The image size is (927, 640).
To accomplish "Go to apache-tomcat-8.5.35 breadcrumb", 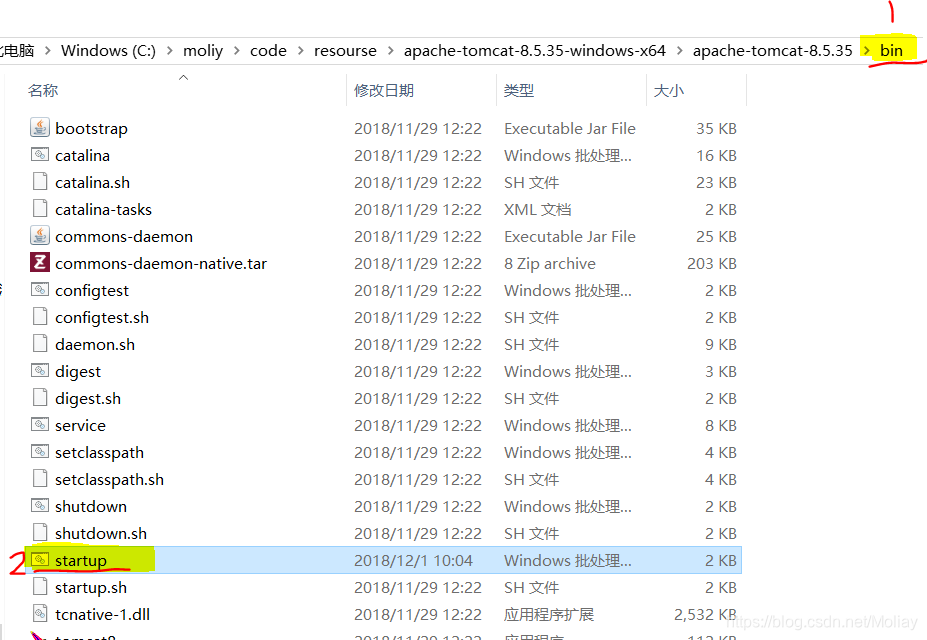I will click(x=772, y=51).
